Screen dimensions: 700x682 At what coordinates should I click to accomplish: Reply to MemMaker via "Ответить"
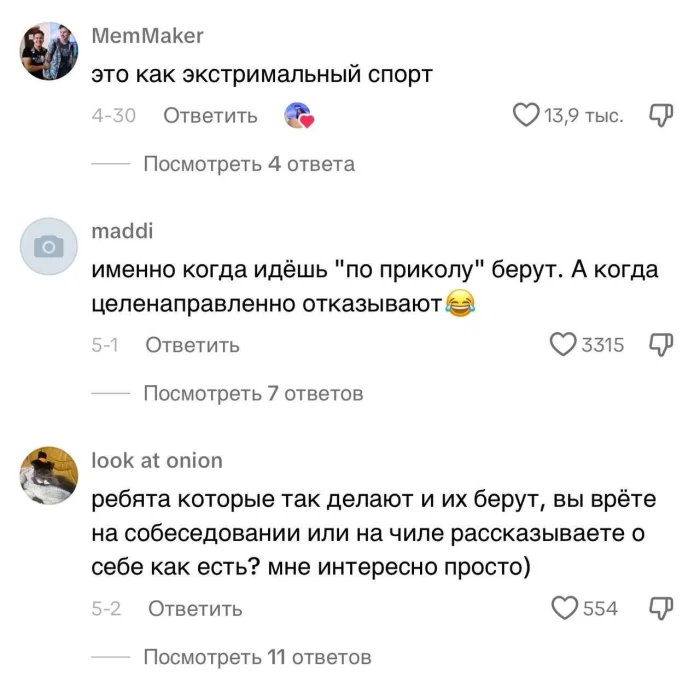[210, 116]
